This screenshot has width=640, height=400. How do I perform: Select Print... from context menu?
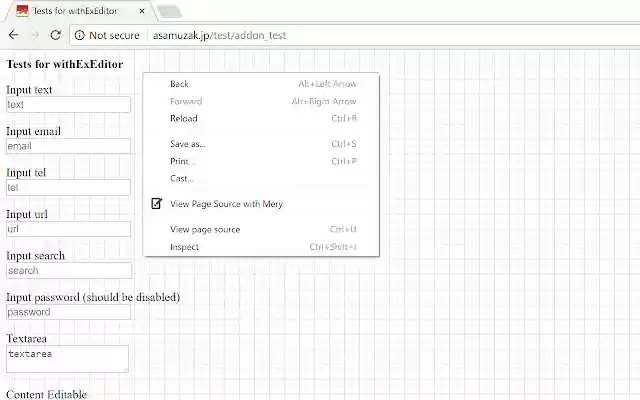(261, 161)
